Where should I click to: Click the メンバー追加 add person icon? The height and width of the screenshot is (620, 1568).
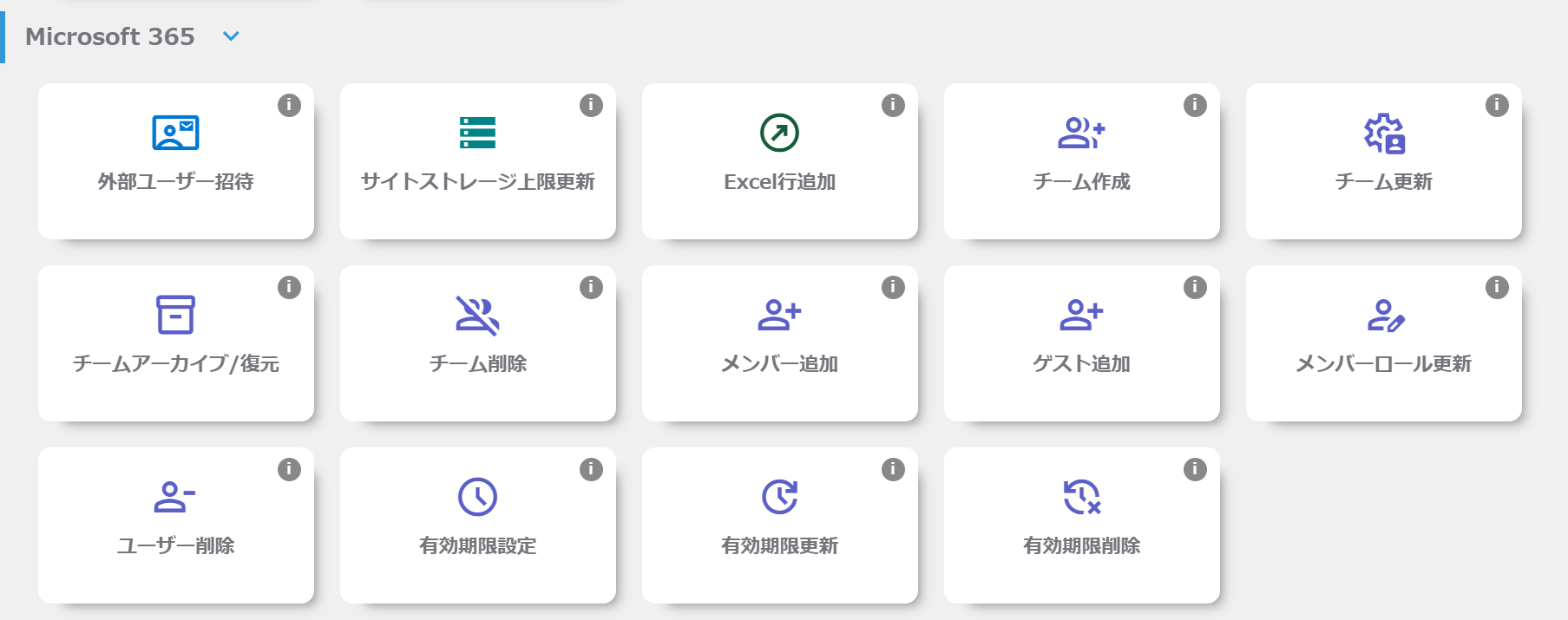(x=780, y=315)
